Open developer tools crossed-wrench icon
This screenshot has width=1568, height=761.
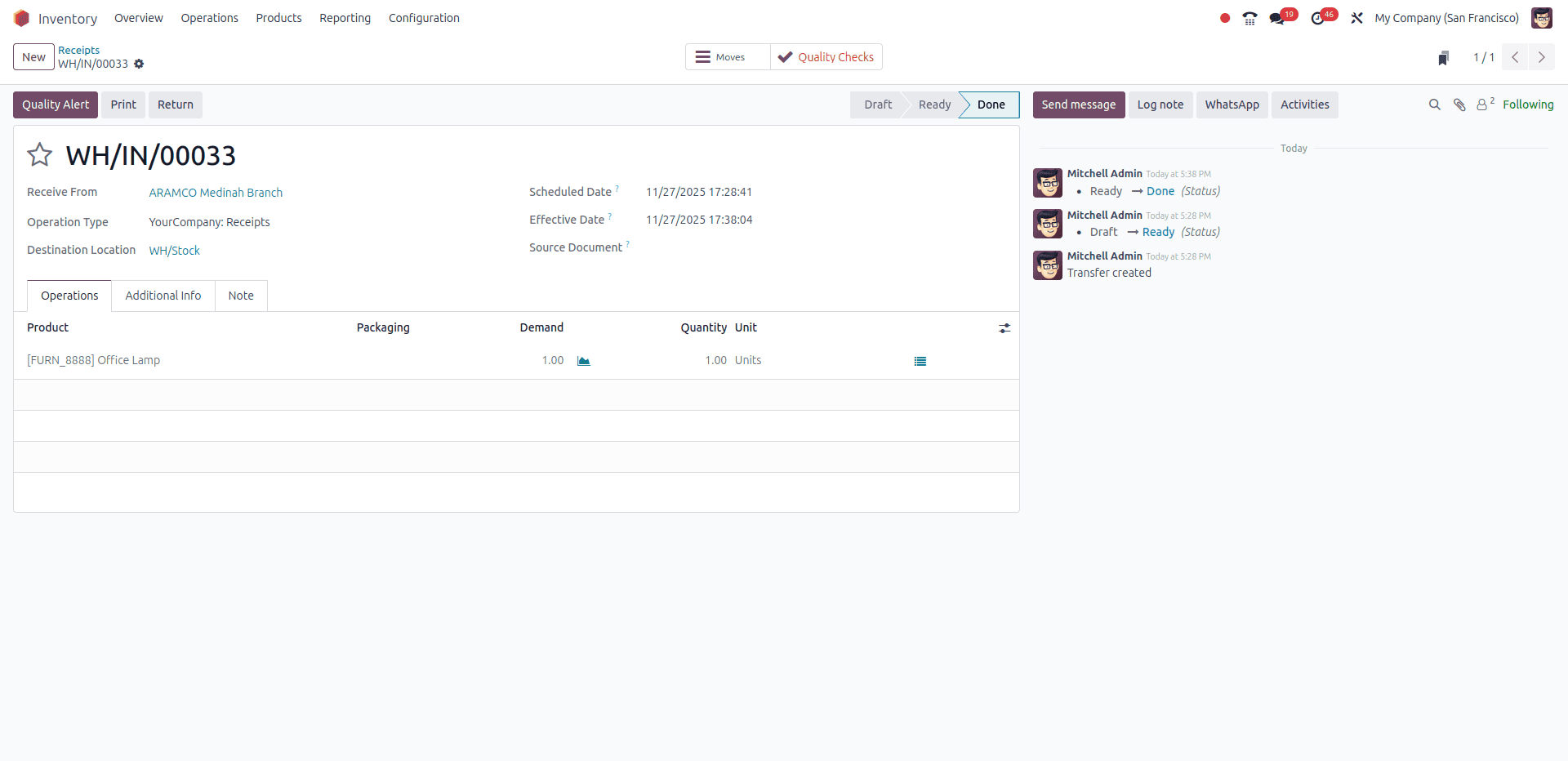(1356, 17)
